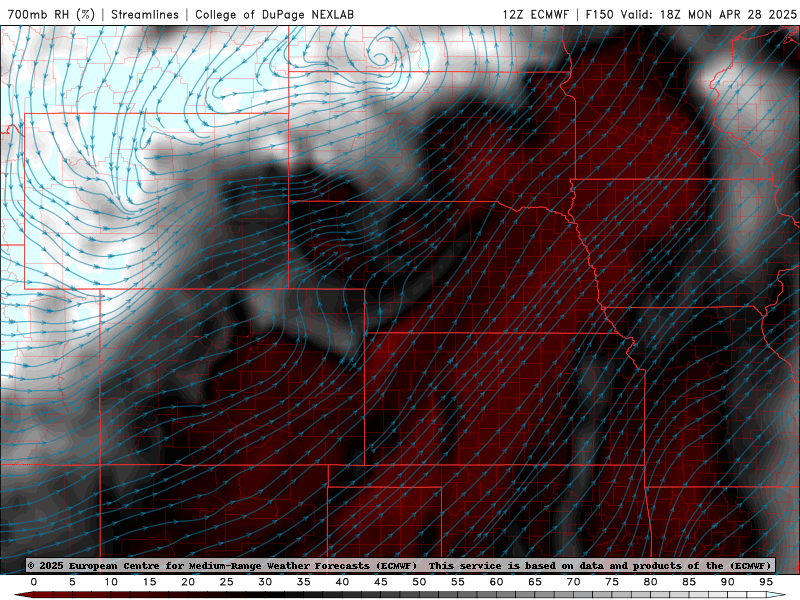This screenshot has height=600, width=800.
Task: Pick the colorbar label "20"
Action: click(188, 582)
